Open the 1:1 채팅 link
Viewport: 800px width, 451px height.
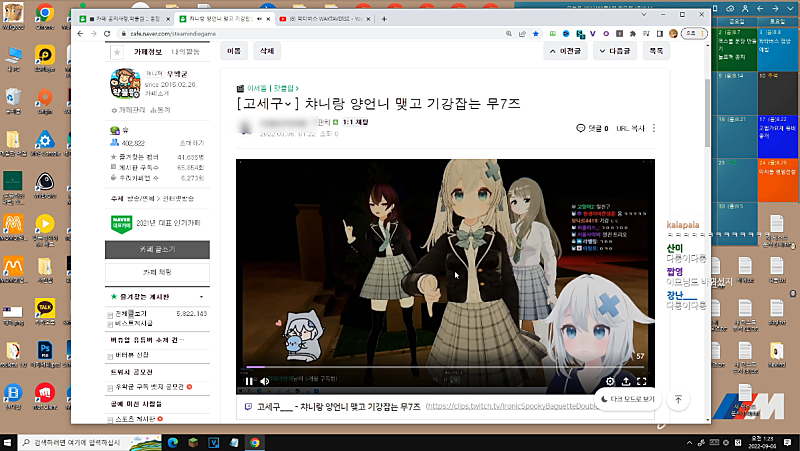(355, 122)
